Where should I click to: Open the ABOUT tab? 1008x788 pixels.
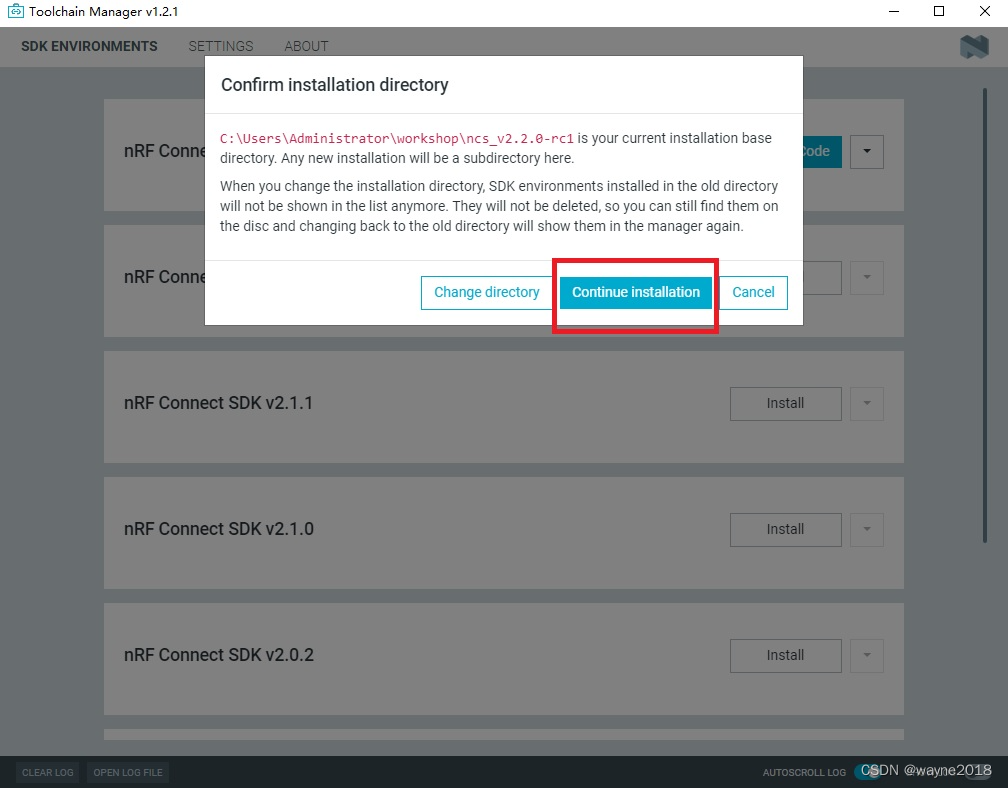click(x=306, y=46)
